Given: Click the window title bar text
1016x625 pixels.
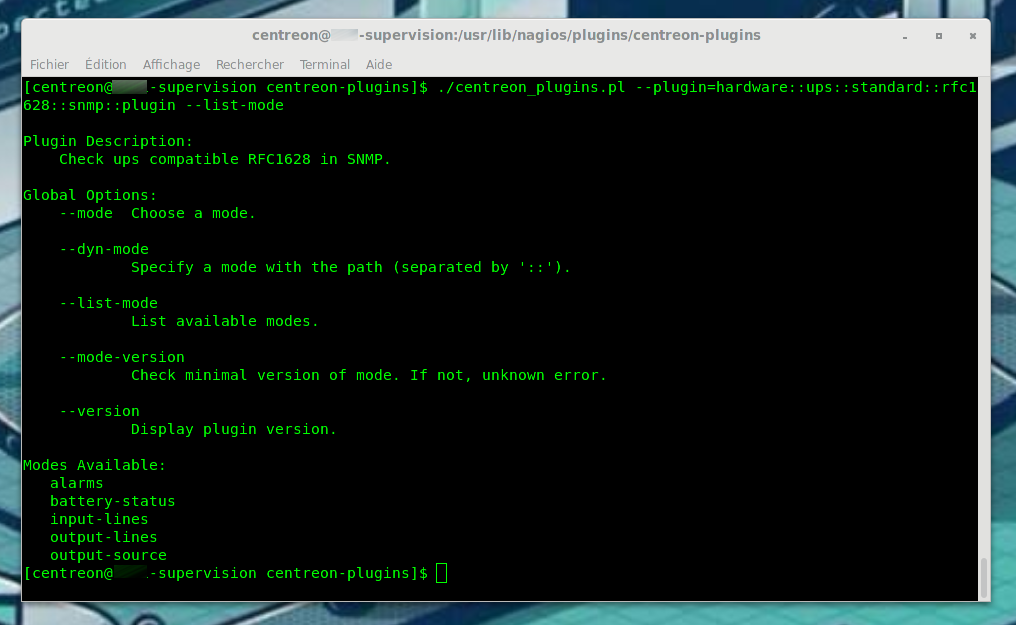Looking at the screenshot, I should pos(506,35).
